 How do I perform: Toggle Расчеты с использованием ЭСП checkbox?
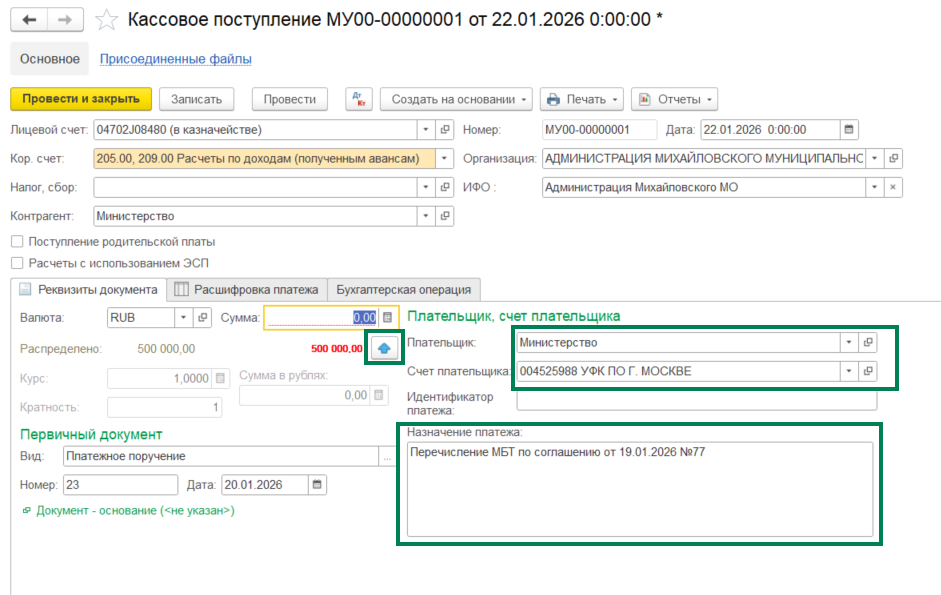[17, 263]
